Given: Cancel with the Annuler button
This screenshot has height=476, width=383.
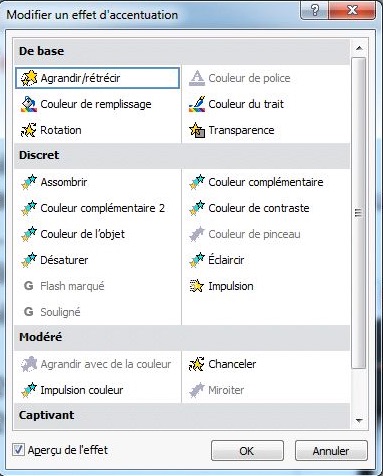Looking at the screenshot, I should 331,451.
